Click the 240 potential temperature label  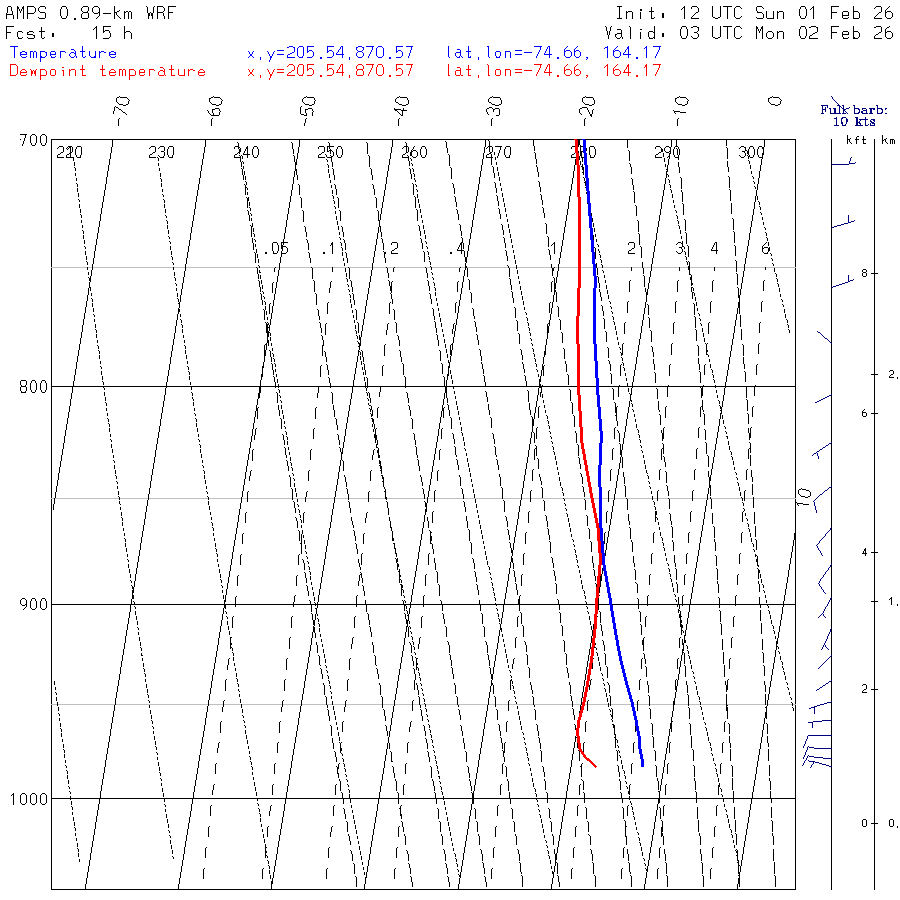tap(246, 153)
